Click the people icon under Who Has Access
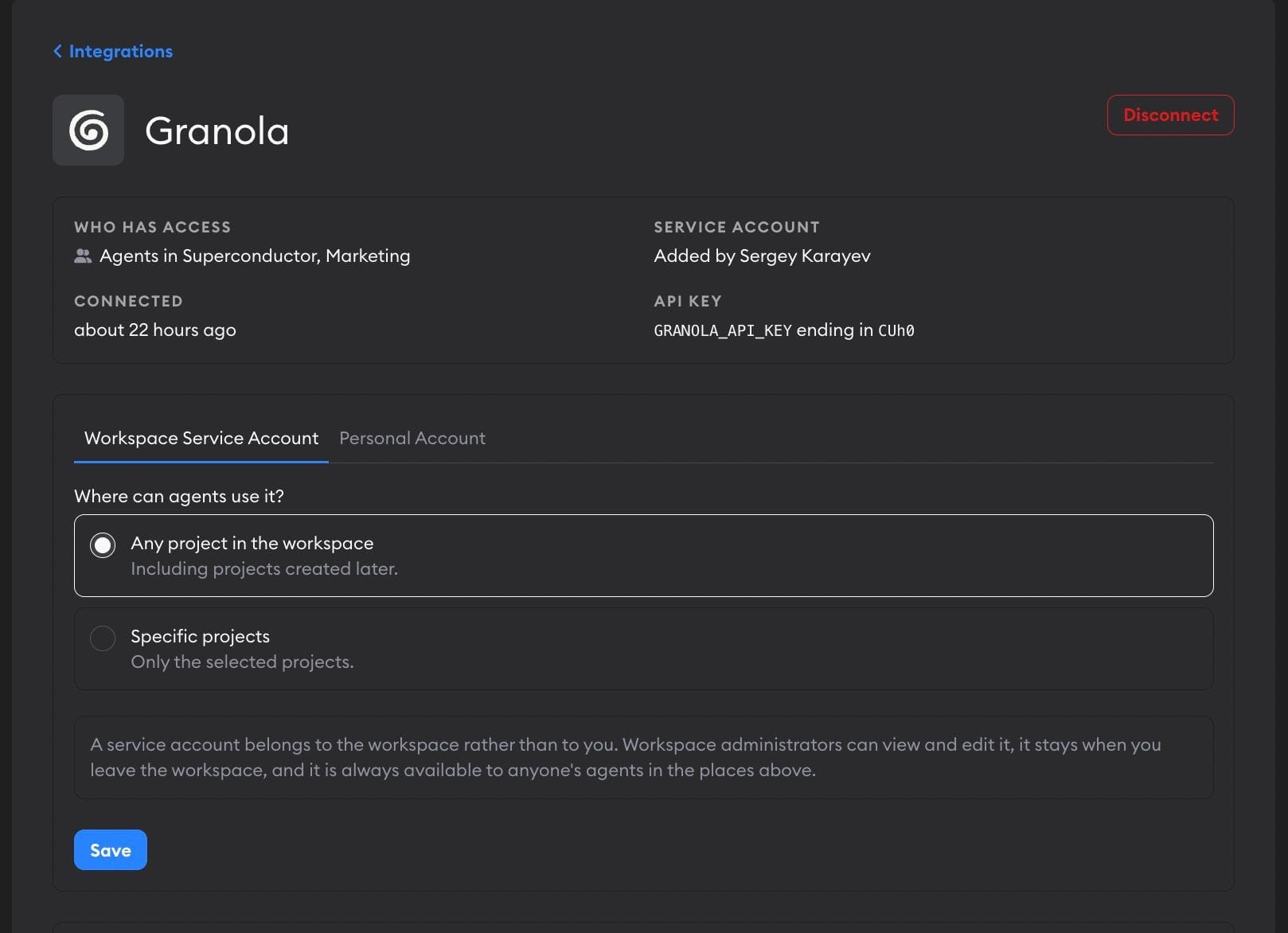Viewport: 1288px width, 933px height. (83, 256)
